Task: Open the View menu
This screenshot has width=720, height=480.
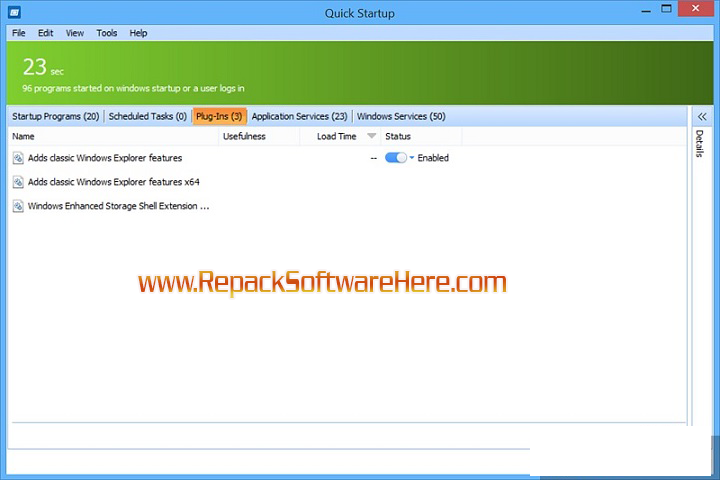Action: (75, 33)
